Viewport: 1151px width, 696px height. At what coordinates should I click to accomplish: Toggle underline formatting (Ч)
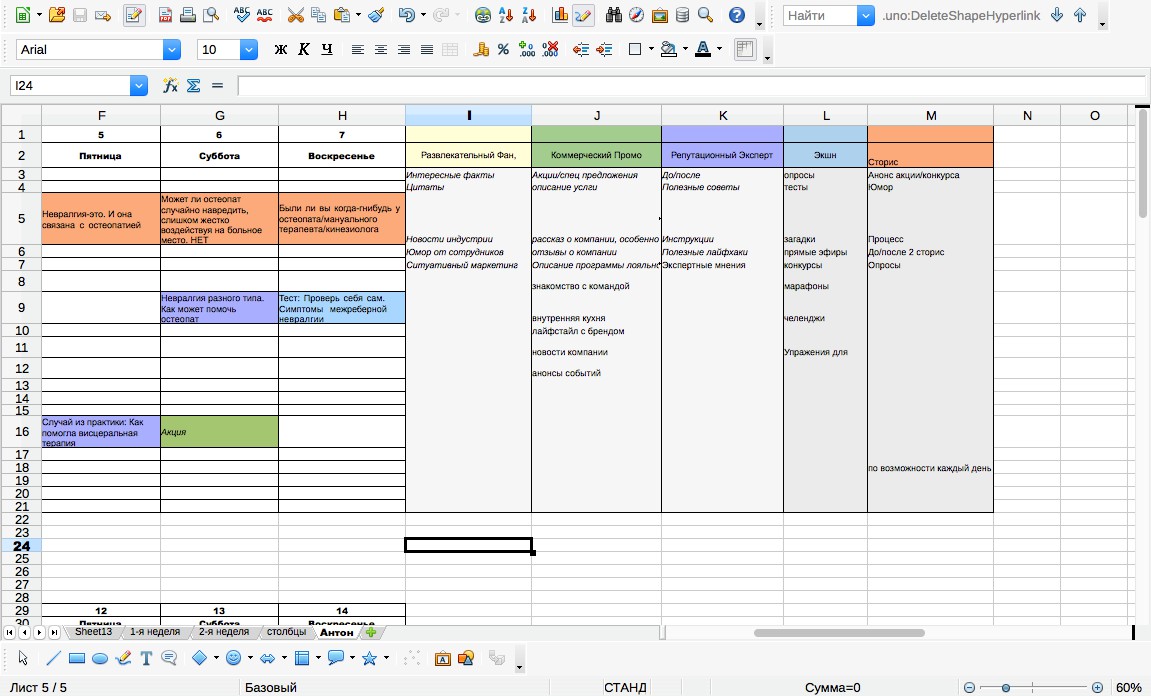pos(327,49)
